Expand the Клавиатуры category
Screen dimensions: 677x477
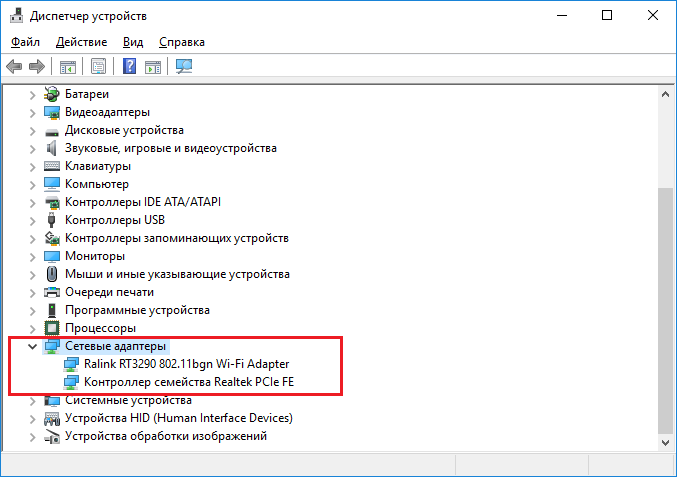tap(32, 167)
